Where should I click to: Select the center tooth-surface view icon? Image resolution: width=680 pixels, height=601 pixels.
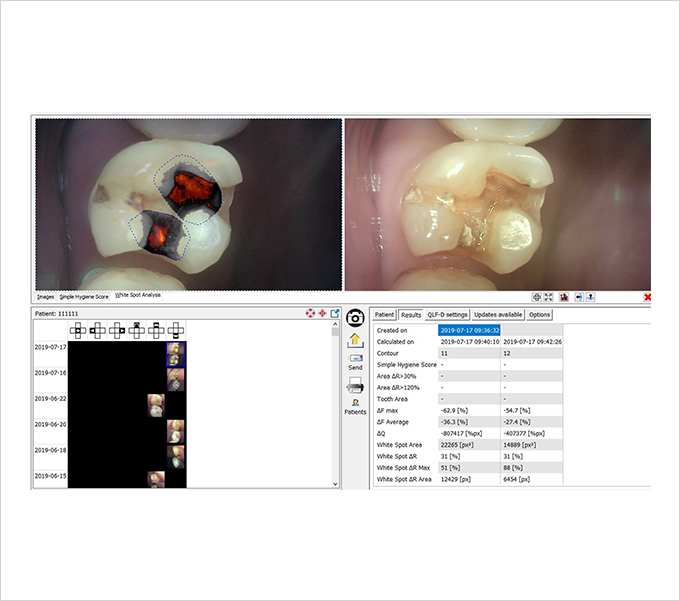(x=78, y=331)
